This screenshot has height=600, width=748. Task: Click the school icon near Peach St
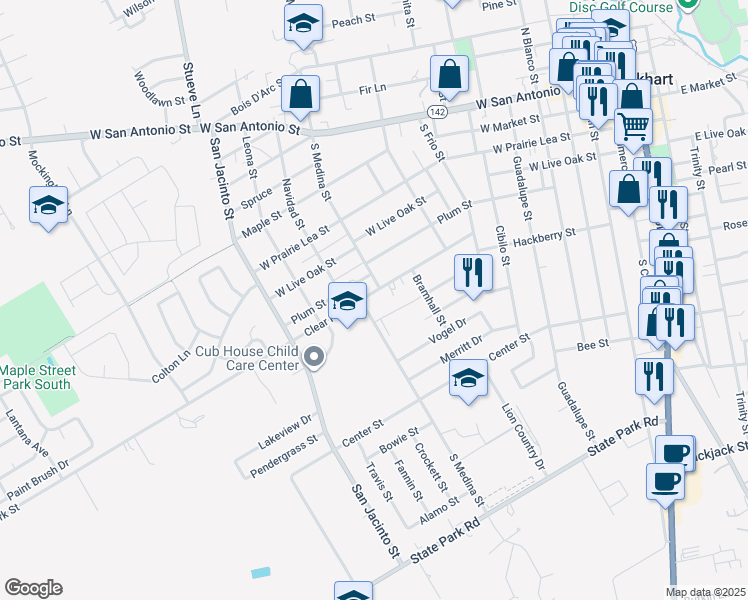pyautogui.click(x=302, y=24)
